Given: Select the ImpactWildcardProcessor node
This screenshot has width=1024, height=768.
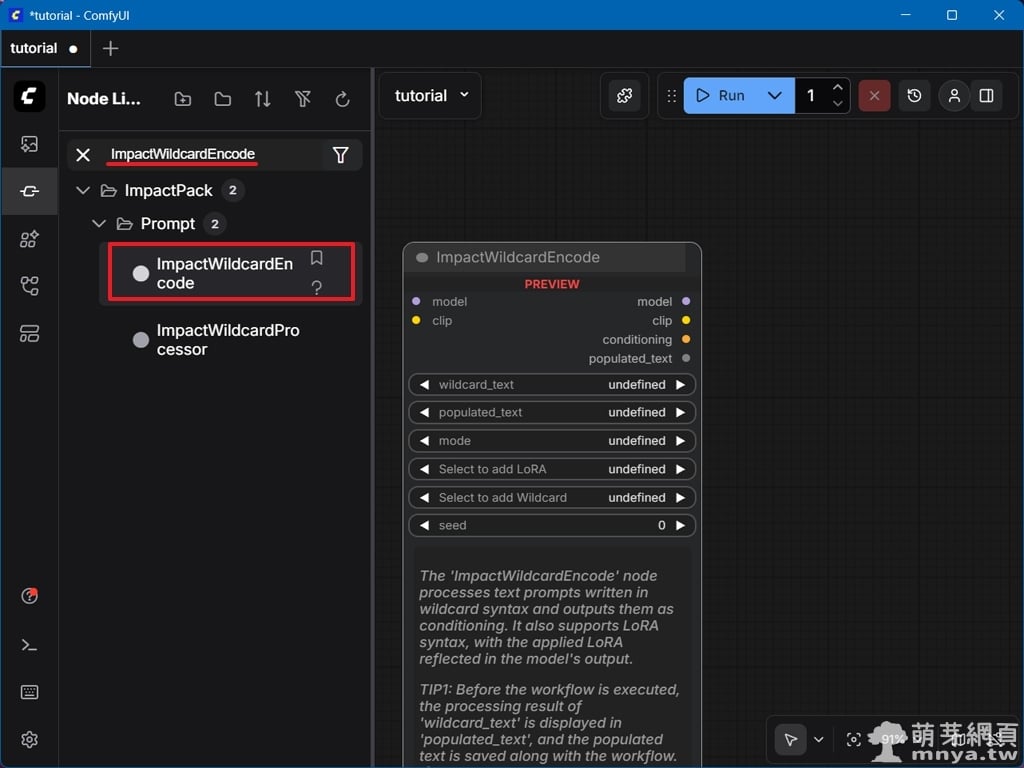Looking at the screenshot, I should (x=227, y=340).
